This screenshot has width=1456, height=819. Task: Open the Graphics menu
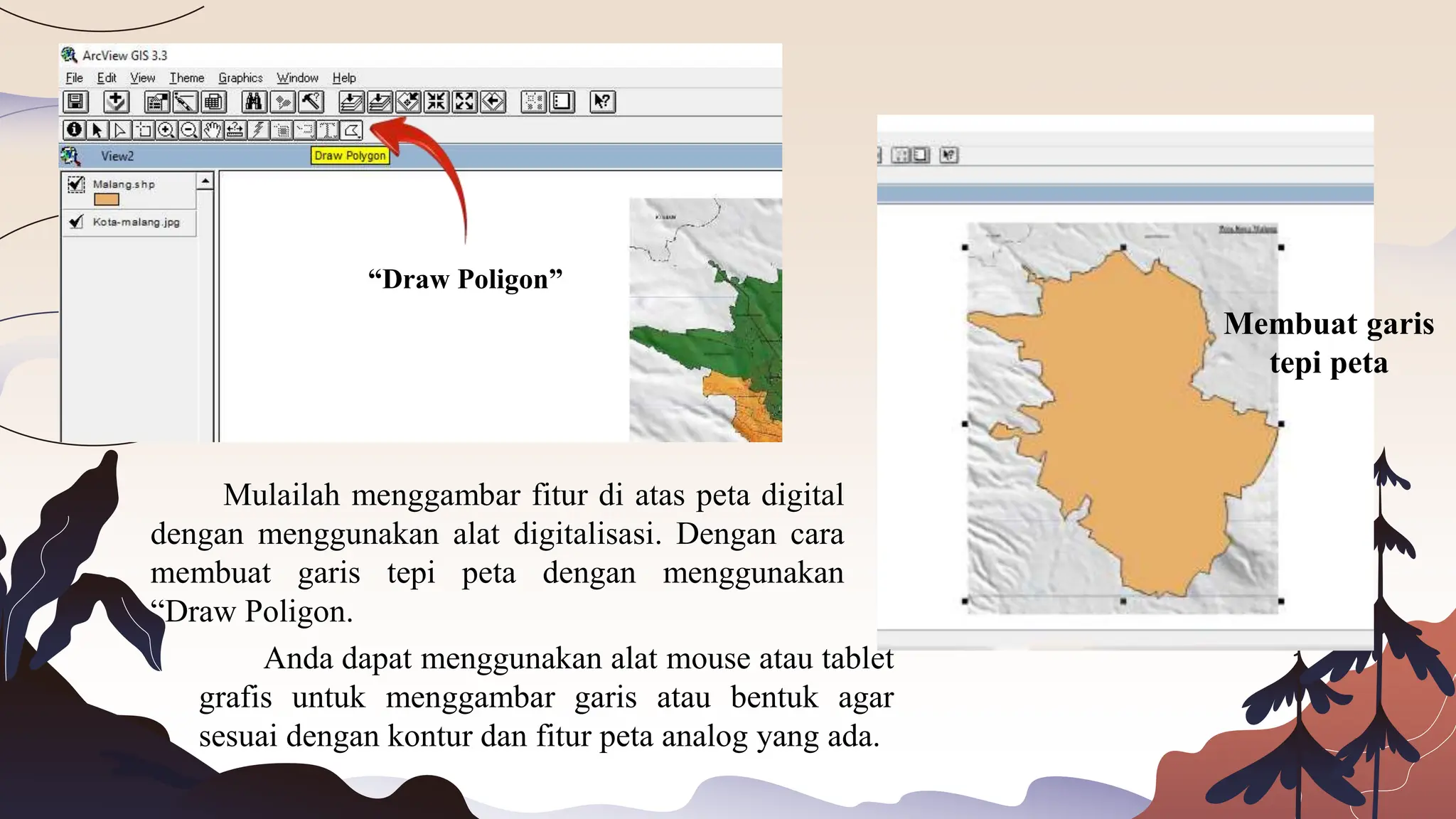point(240,77)
